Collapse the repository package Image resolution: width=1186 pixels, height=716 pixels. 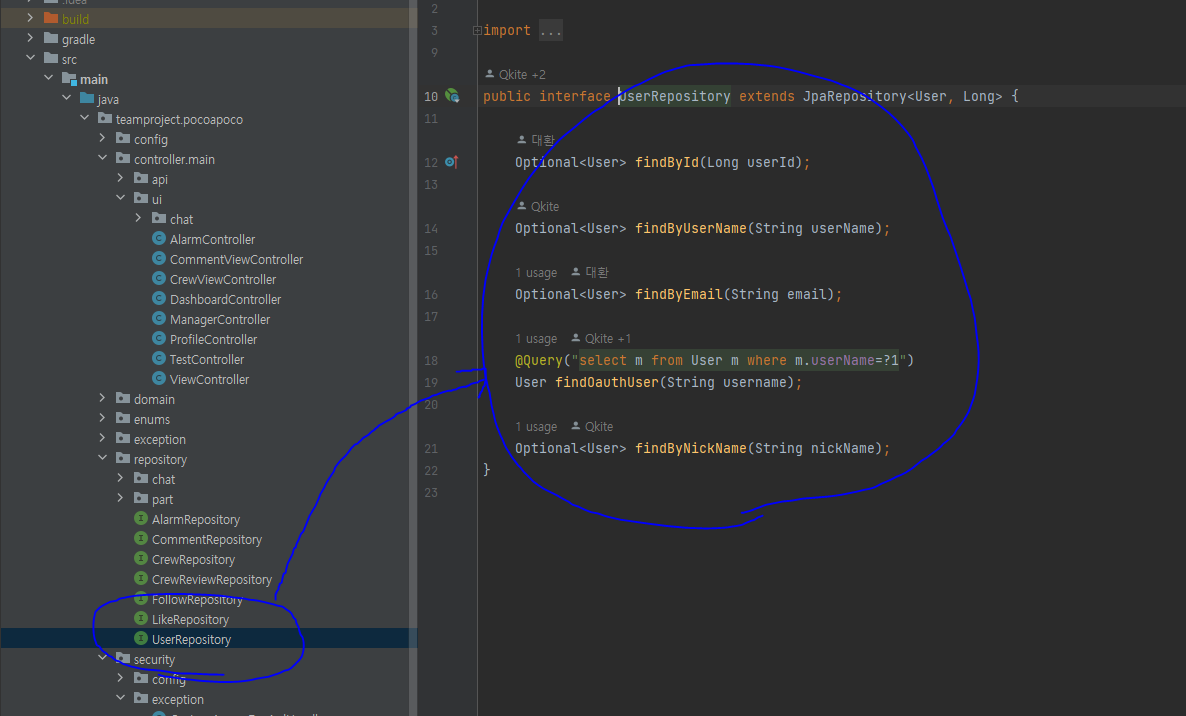click(103, 458)
